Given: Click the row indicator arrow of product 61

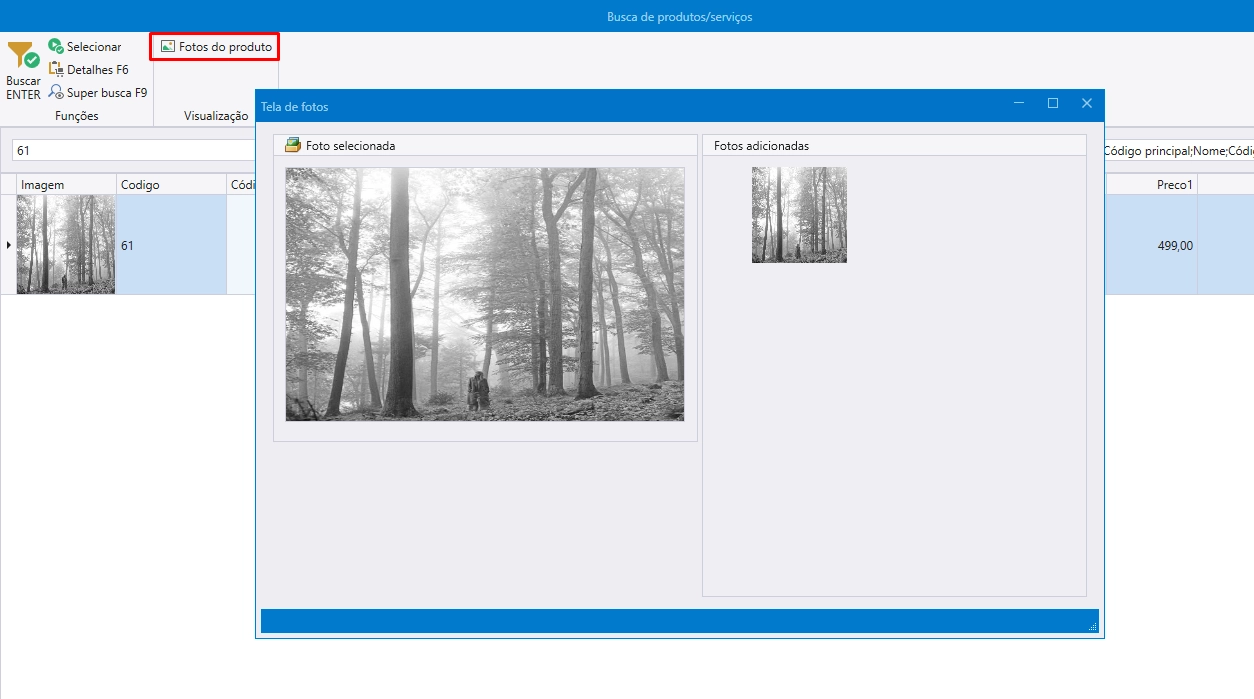Looking at the screenshot, I should [x=8, y=245].
